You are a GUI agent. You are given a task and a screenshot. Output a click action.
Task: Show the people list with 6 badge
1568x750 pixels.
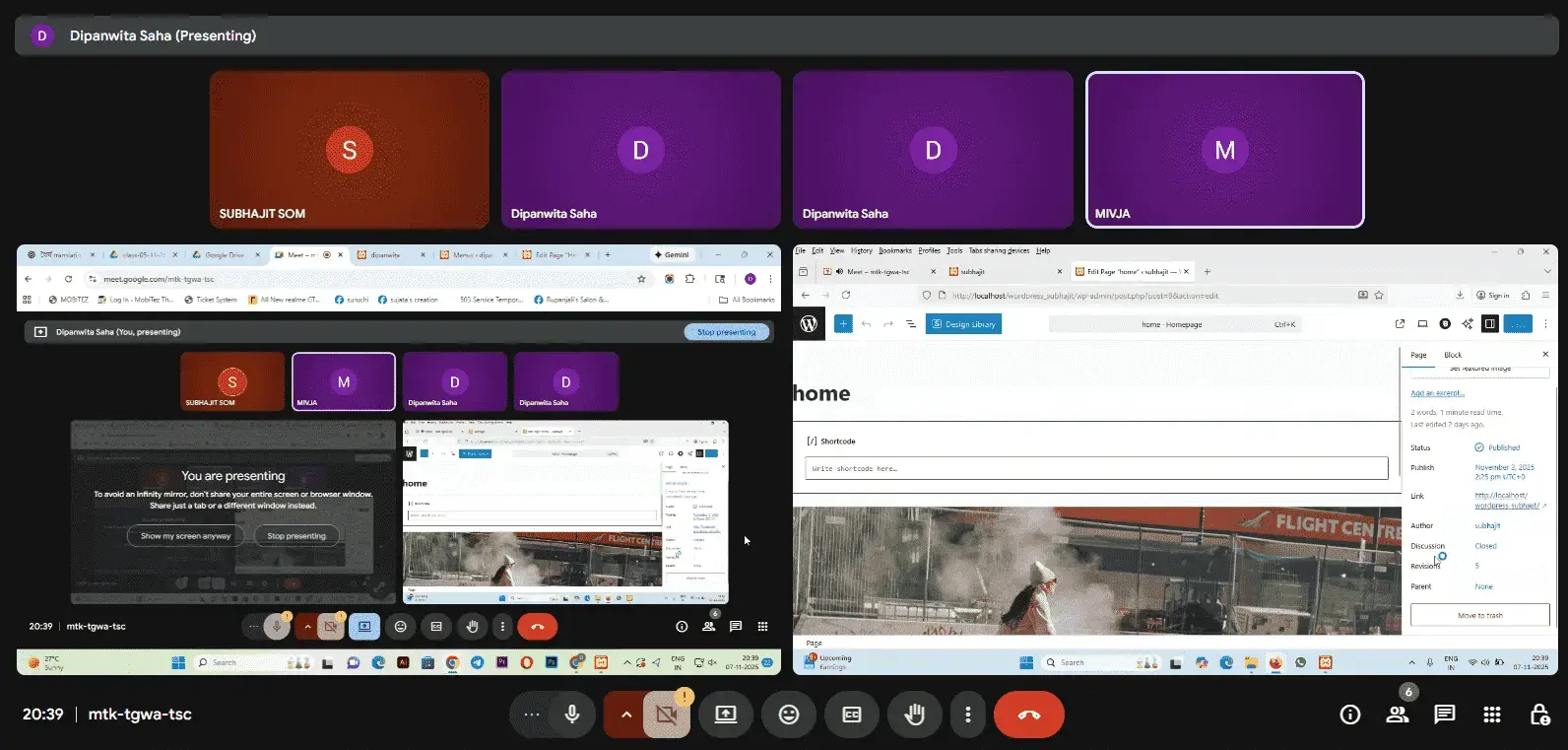coord(1397,715)
